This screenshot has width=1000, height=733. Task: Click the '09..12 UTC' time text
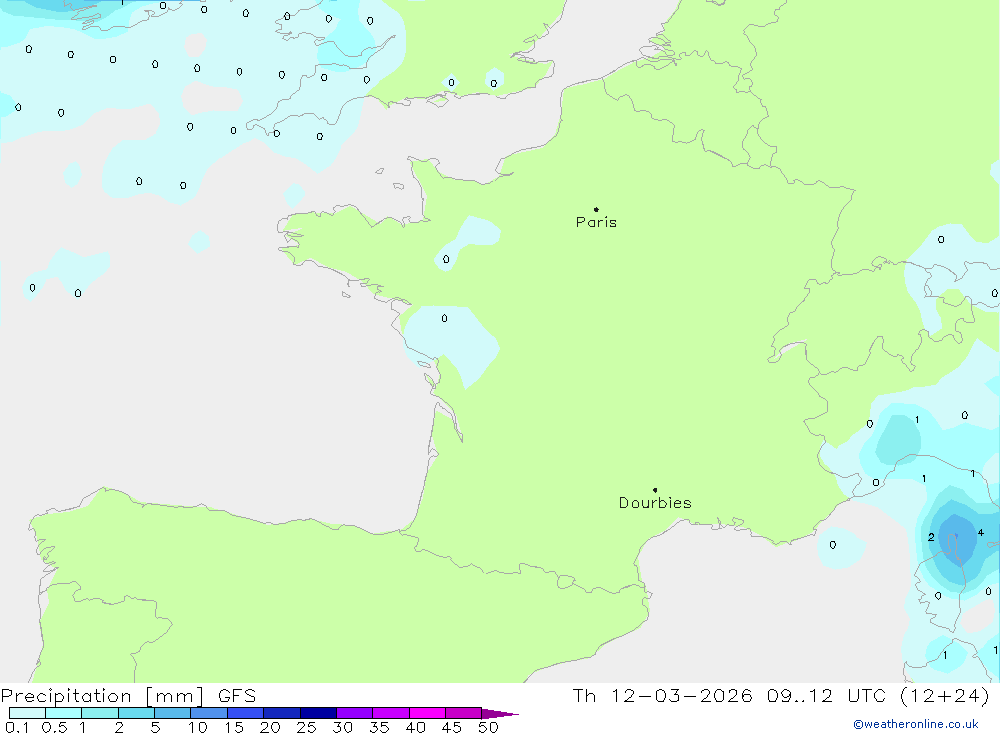point(827,696)
